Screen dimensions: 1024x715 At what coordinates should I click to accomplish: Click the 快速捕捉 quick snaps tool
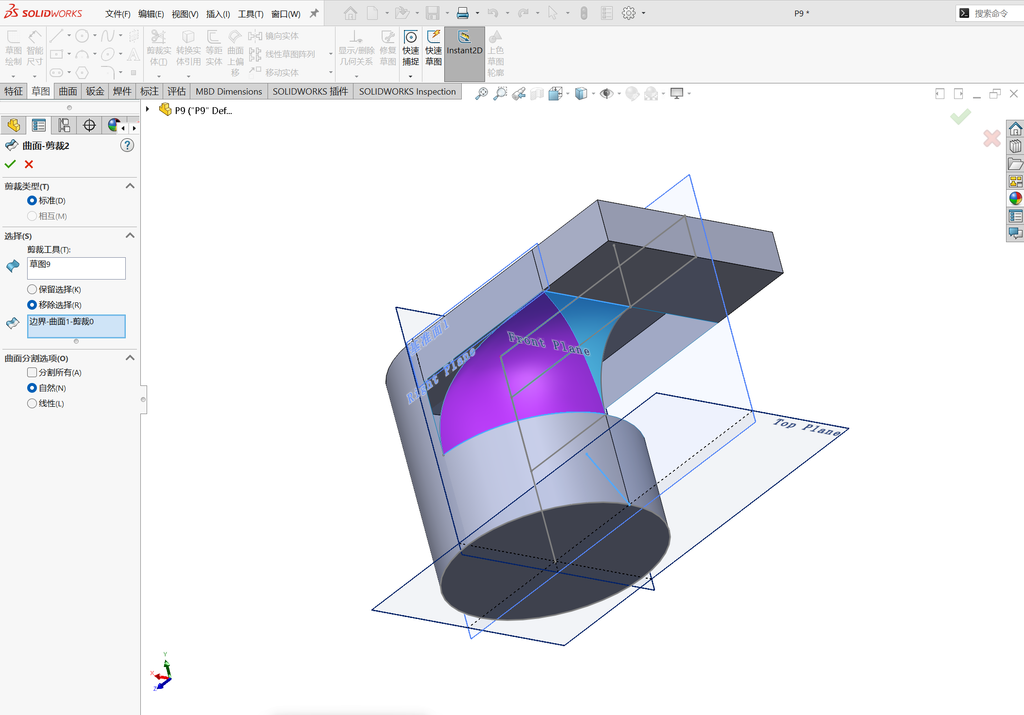(x=410, y=48)
